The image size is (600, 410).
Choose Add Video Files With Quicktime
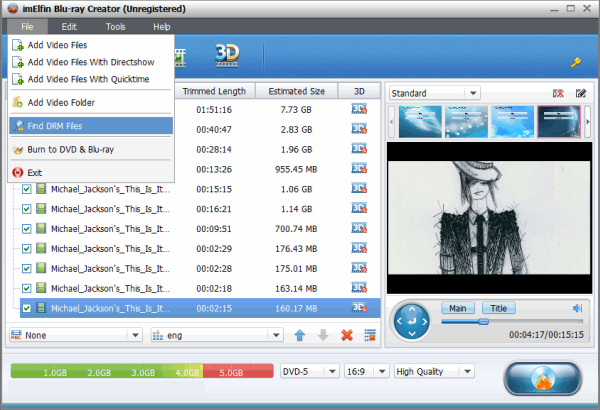[x=91, y=79]
